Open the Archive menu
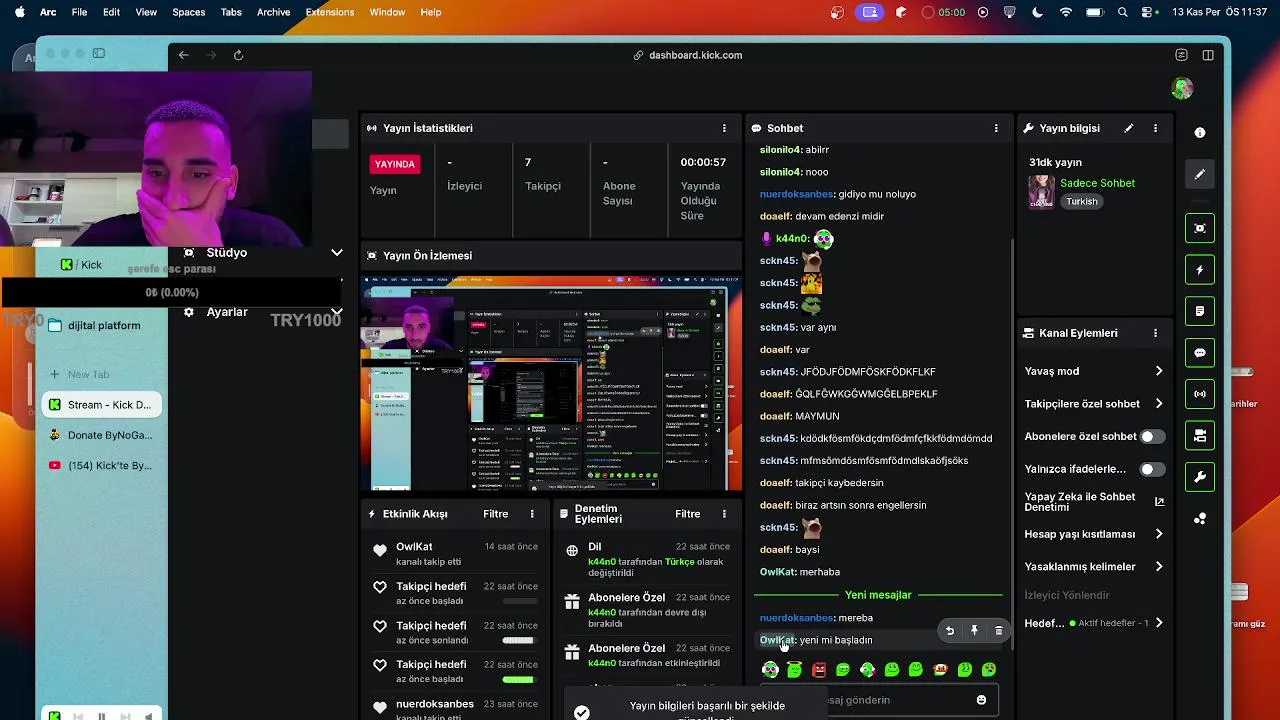Image resolution: width=1280 pixels, height=720 pixels. [x=273, y=12]
